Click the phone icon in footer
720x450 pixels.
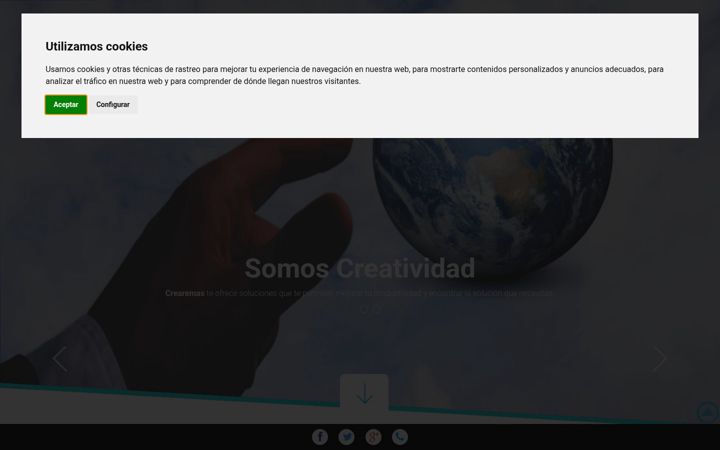pos(400,437)
